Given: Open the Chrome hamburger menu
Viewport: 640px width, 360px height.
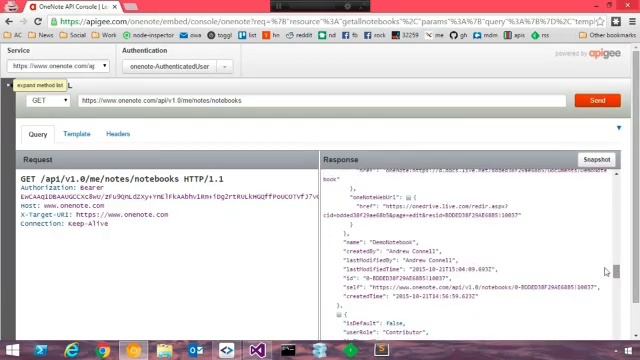Looking at the screenshot, I should (632, 22).
